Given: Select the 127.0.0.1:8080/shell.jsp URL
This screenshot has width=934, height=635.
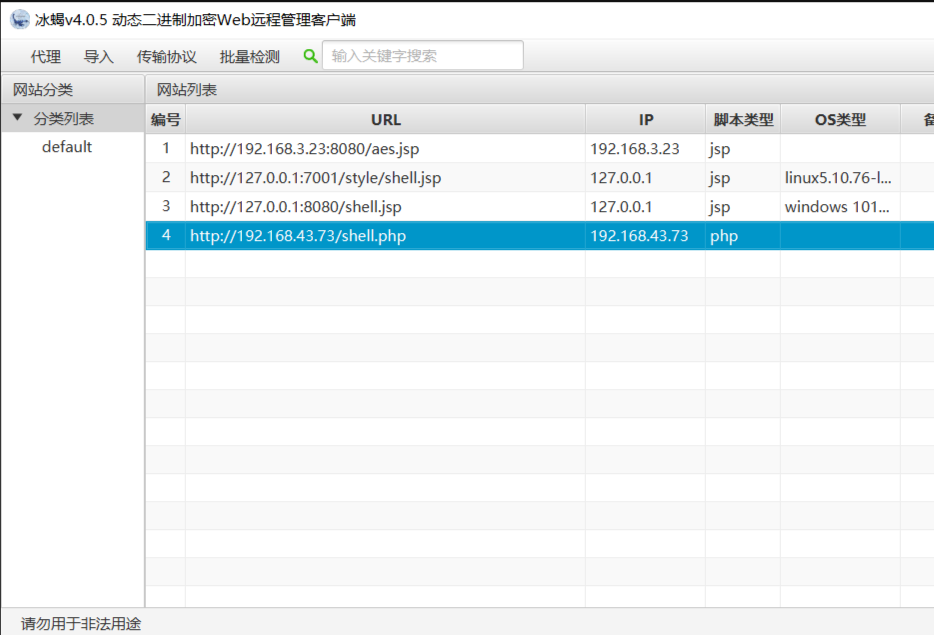Looking at the screenshot, I should pyautogui.click(x=295, y=207).
